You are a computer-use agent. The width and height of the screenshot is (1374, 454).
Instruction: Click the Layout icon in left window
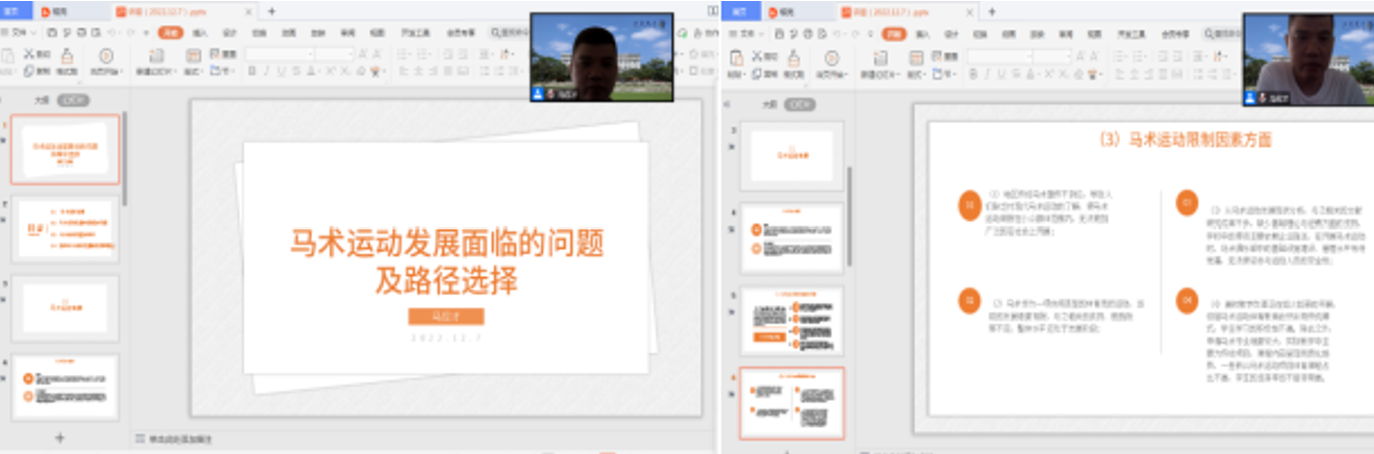(x=193, y=55)
